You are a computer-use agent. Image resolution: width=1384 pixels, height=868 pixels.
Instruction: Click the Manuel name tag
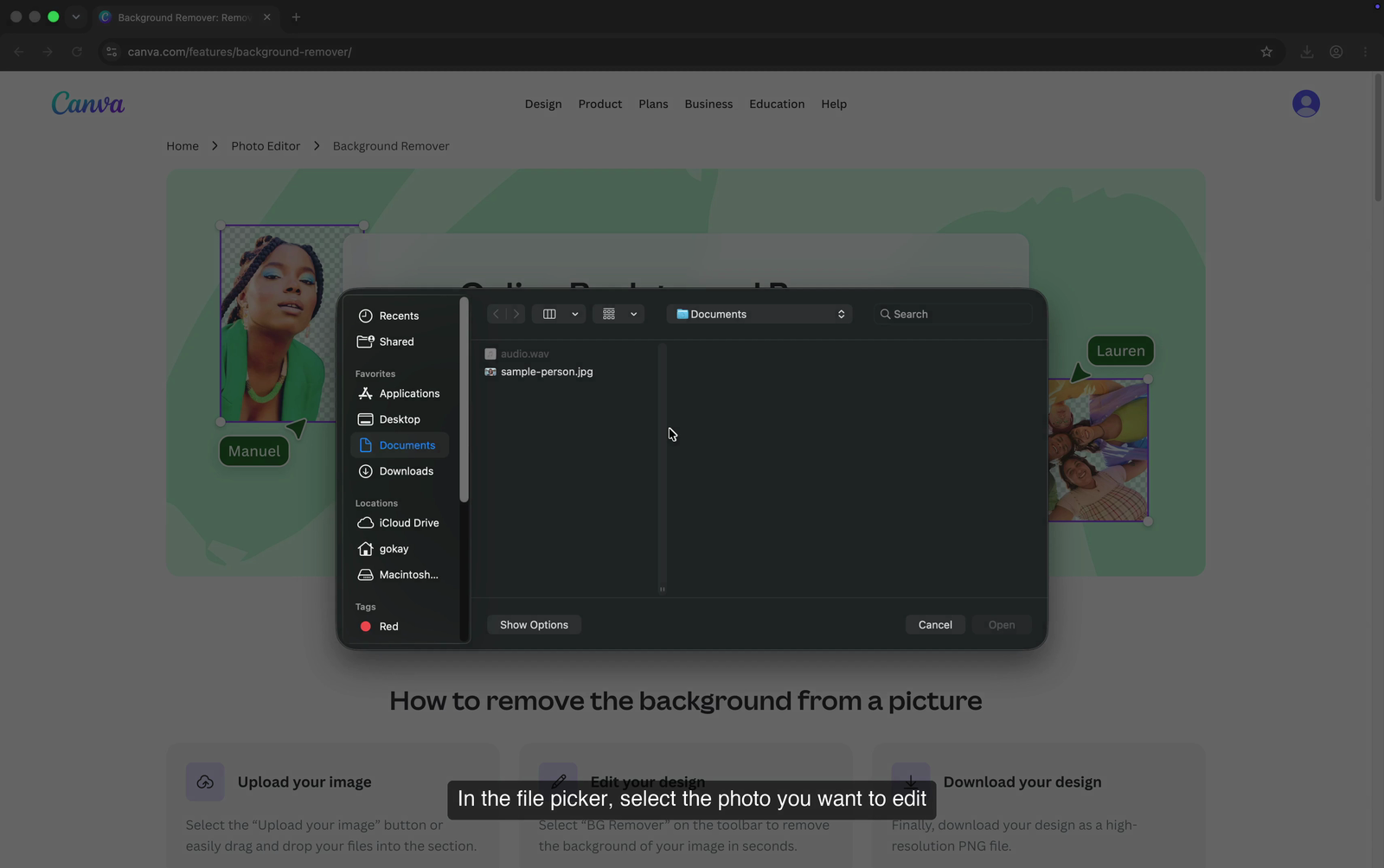coord(254,451)
